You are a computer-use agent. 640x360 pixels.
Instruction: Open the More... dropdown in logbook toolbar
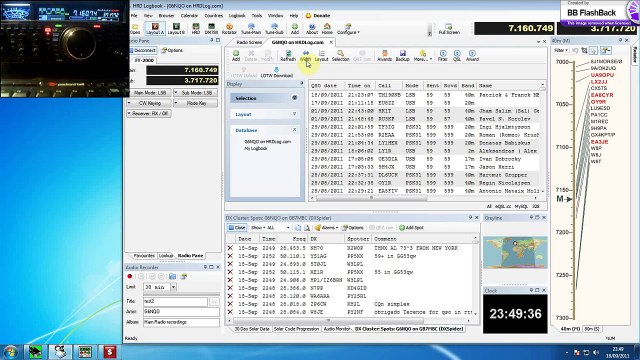tap(422, 56)
